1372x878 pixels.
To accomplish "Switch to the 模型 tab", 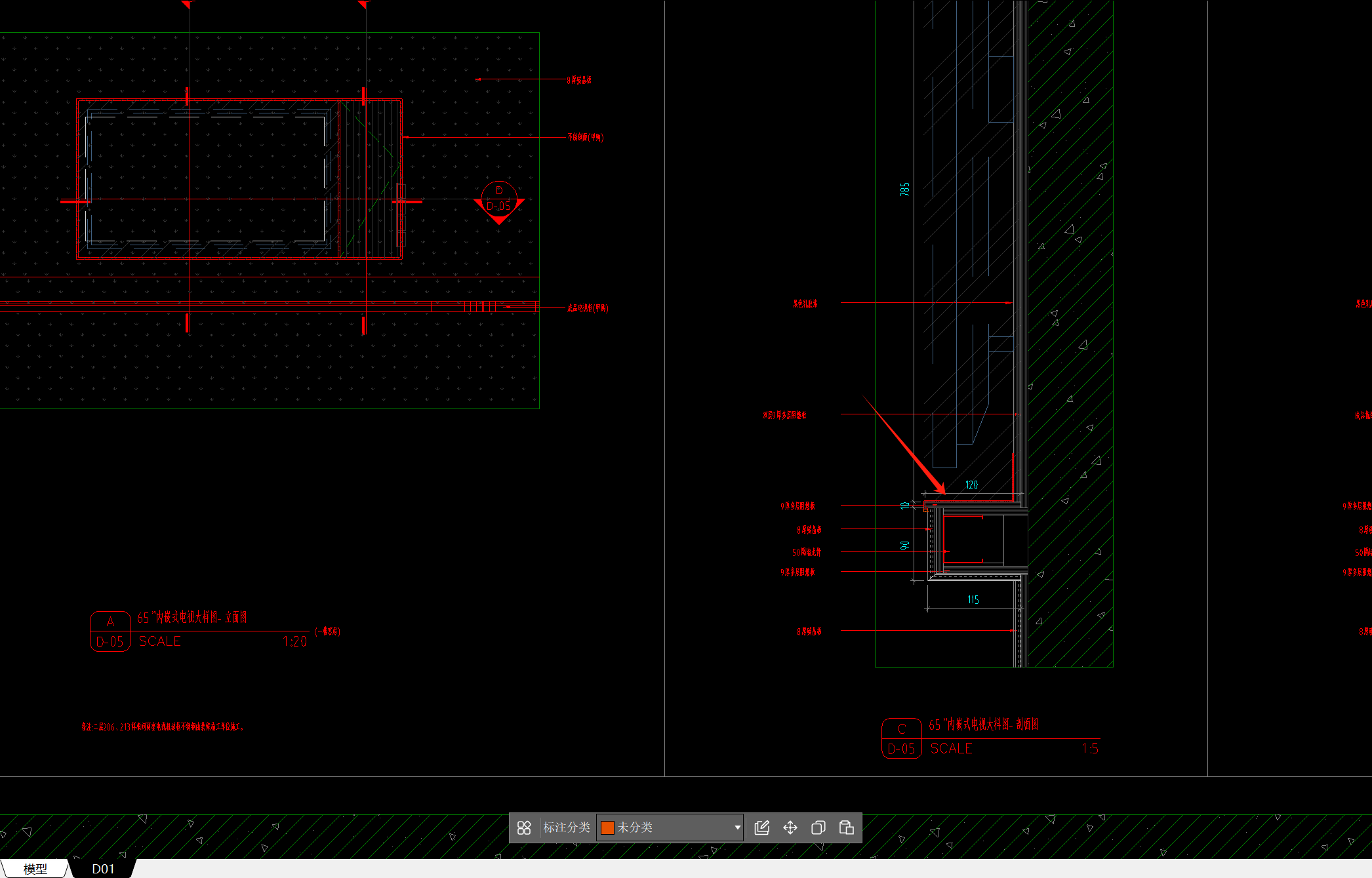I will click(x=35, y=869).
